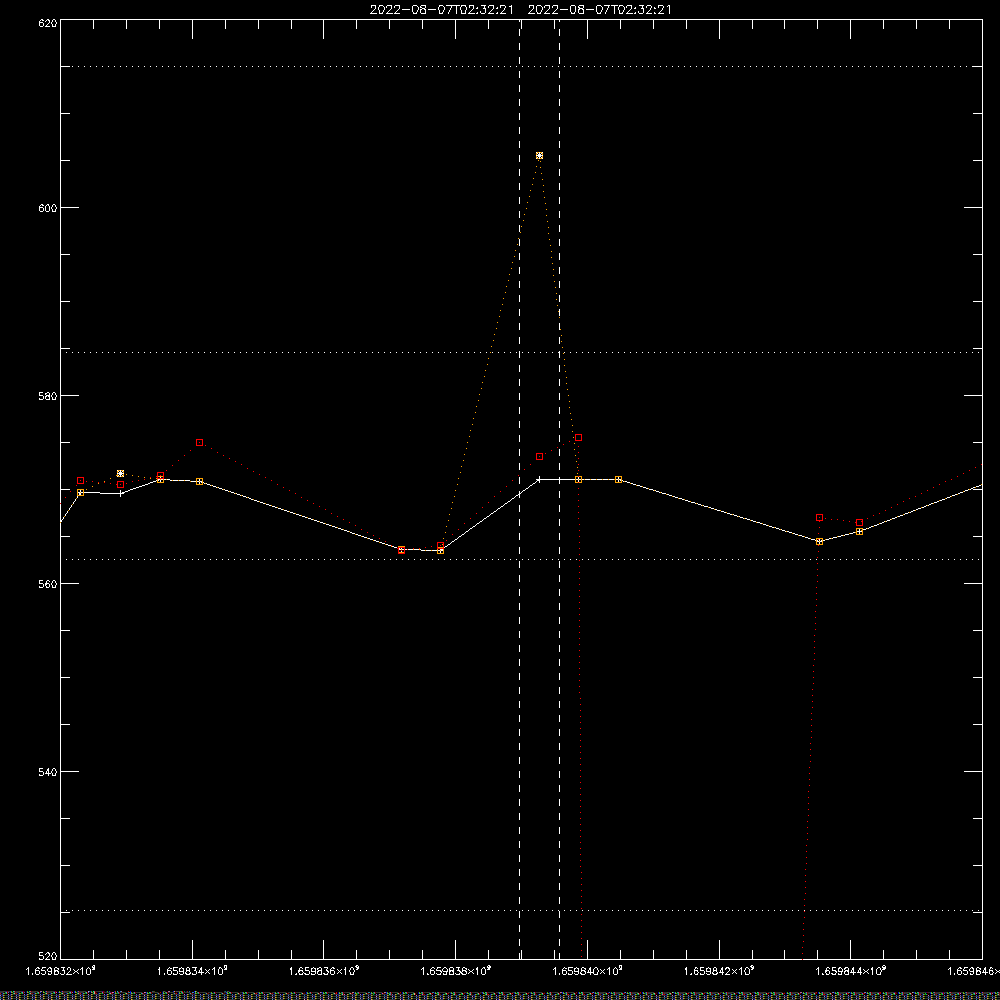Click the dotted horizontal line near 615
Screen dimensions: 1000x1000
coord(521,66)
